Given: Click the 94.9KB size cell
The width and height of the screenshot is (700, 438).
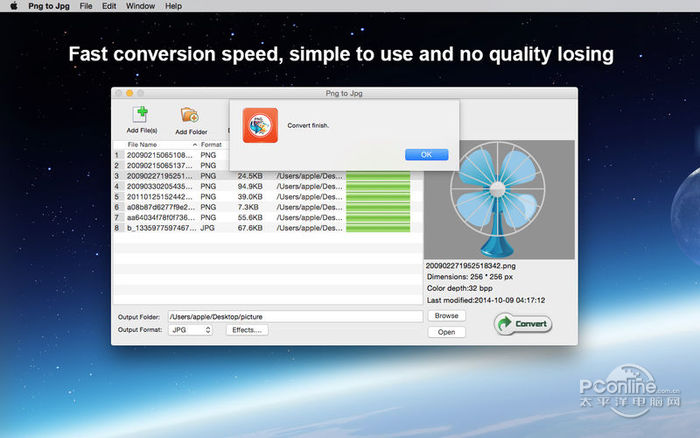Looking at the screenshot, I should coord(250,186).
